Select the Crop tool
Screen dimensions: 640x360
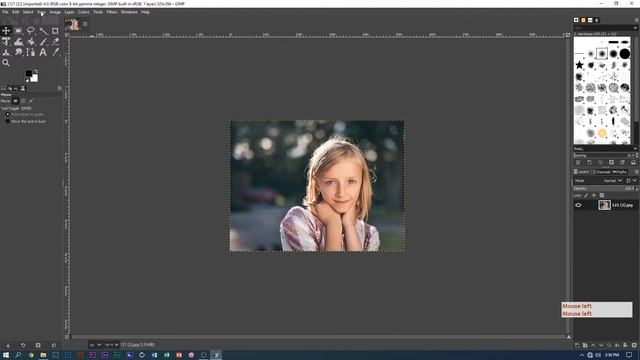coord(55,31)
